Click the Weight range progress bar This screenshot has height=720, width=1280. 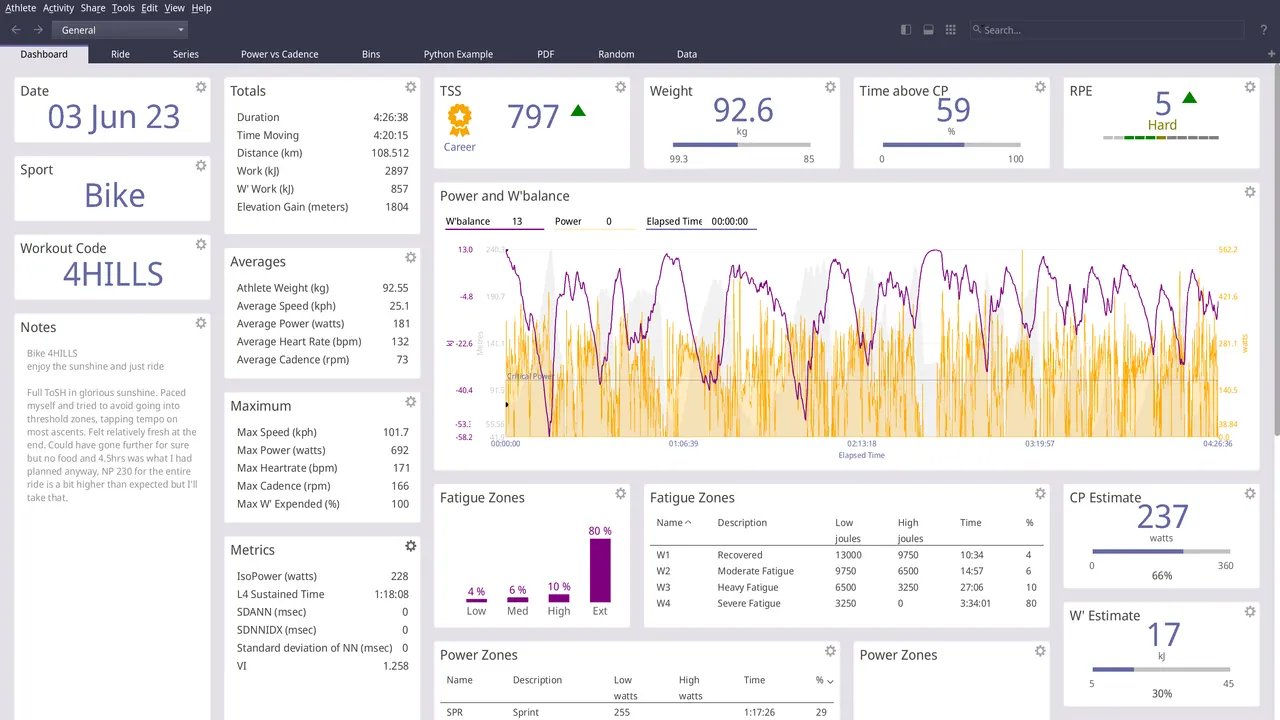tap(741, 145)
